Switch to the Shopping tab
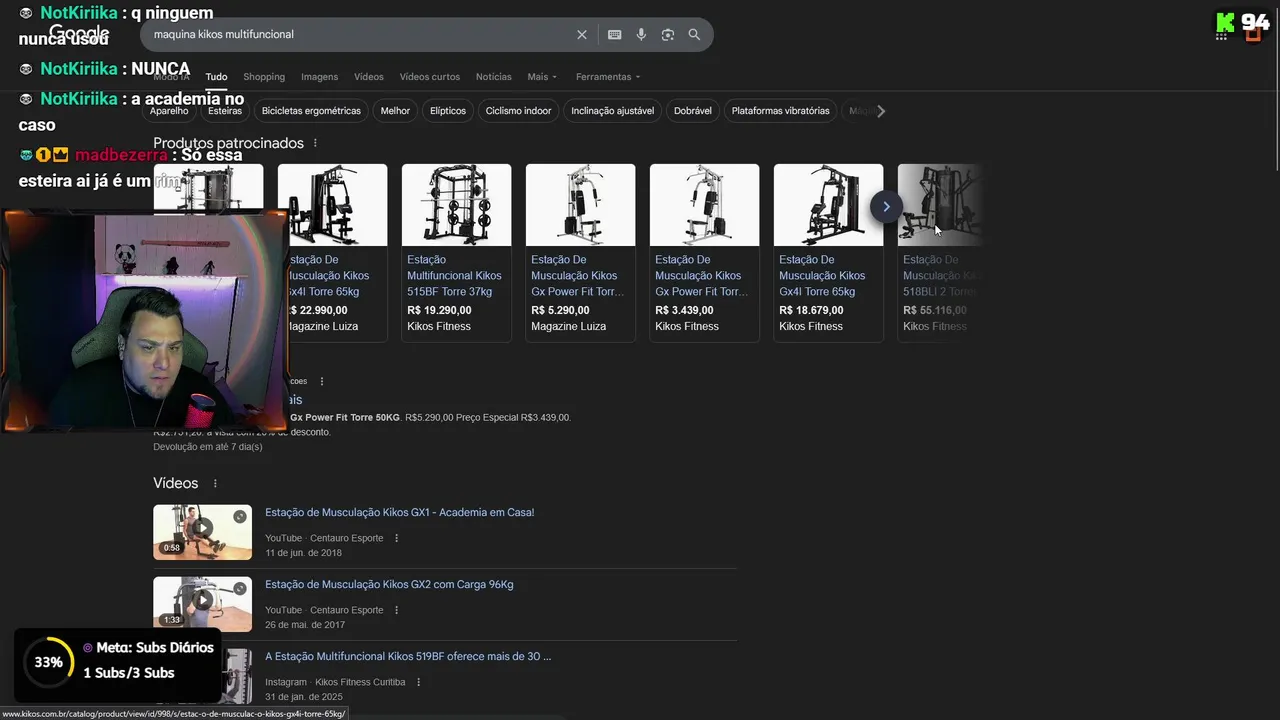Screen dimensions: 1280x720 264,77
